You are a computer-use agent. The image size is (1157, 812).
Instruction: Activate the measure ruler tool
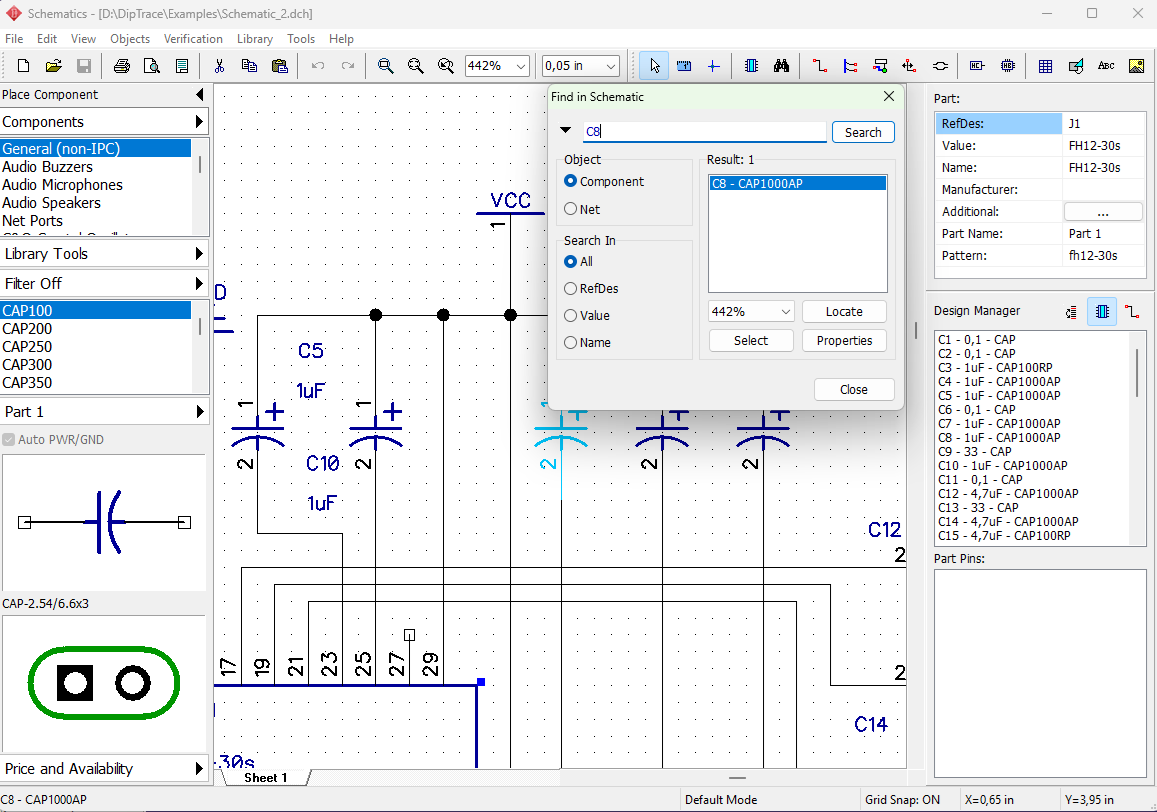pyautogui.click(x=684, y=66)
